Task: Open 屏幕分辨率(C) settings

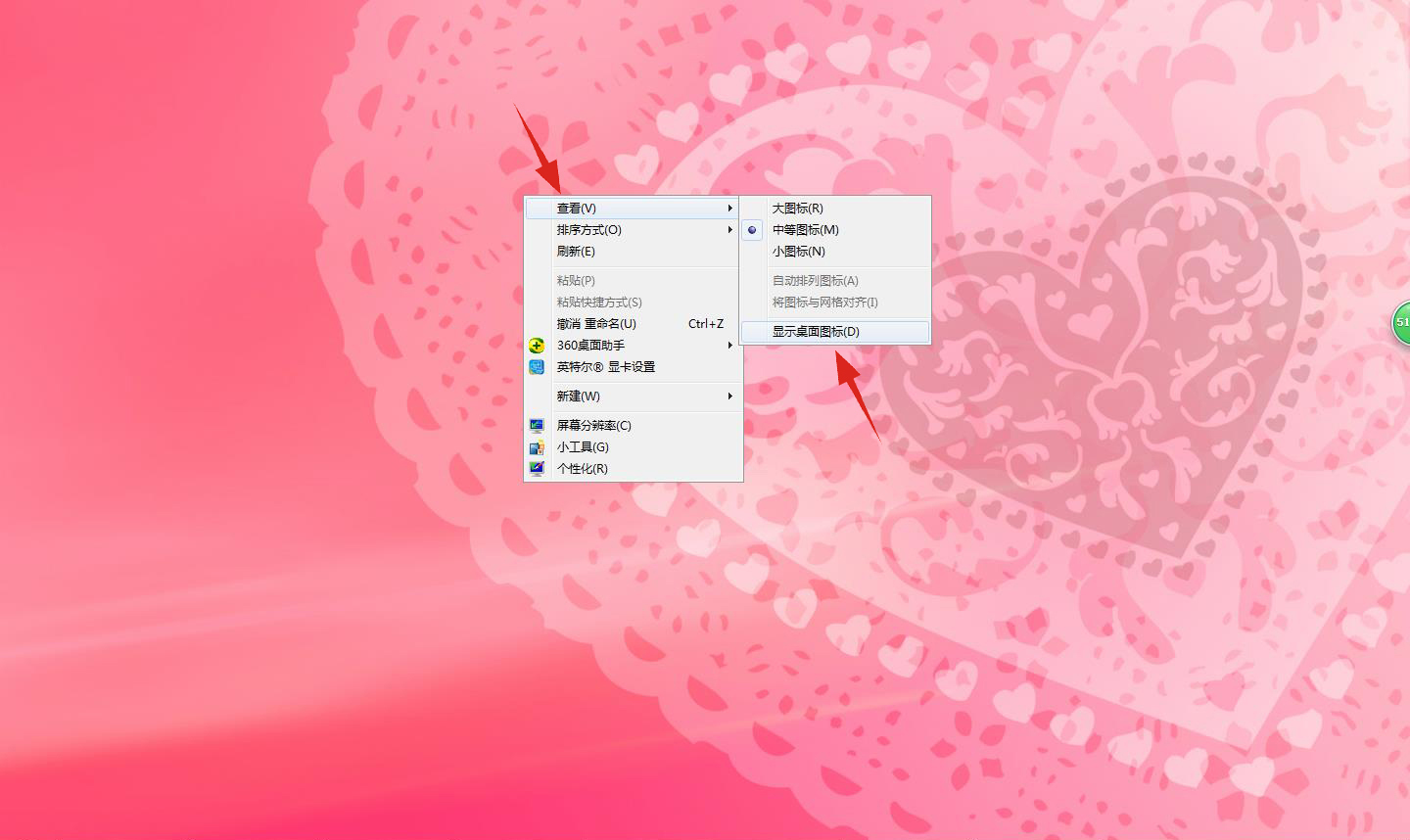Action: click(x=633, y=426)
